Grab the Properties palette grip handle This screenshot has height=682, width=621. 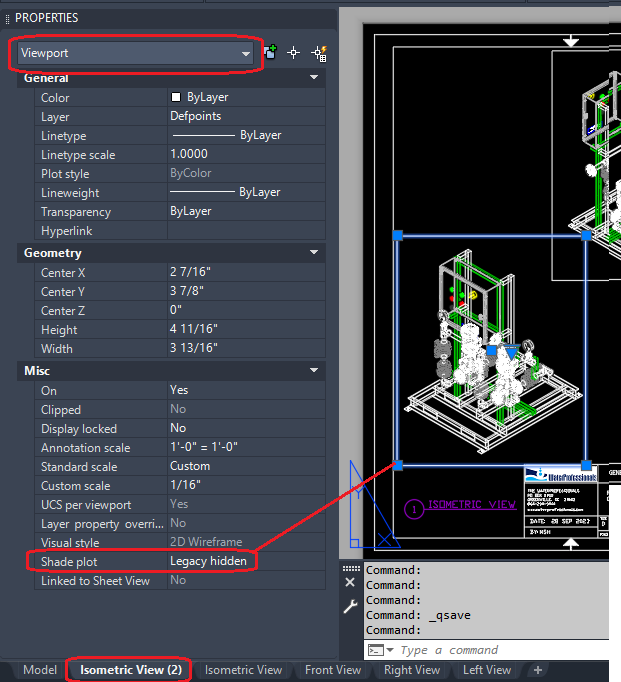pyautogui.click(x=7, y=19)
